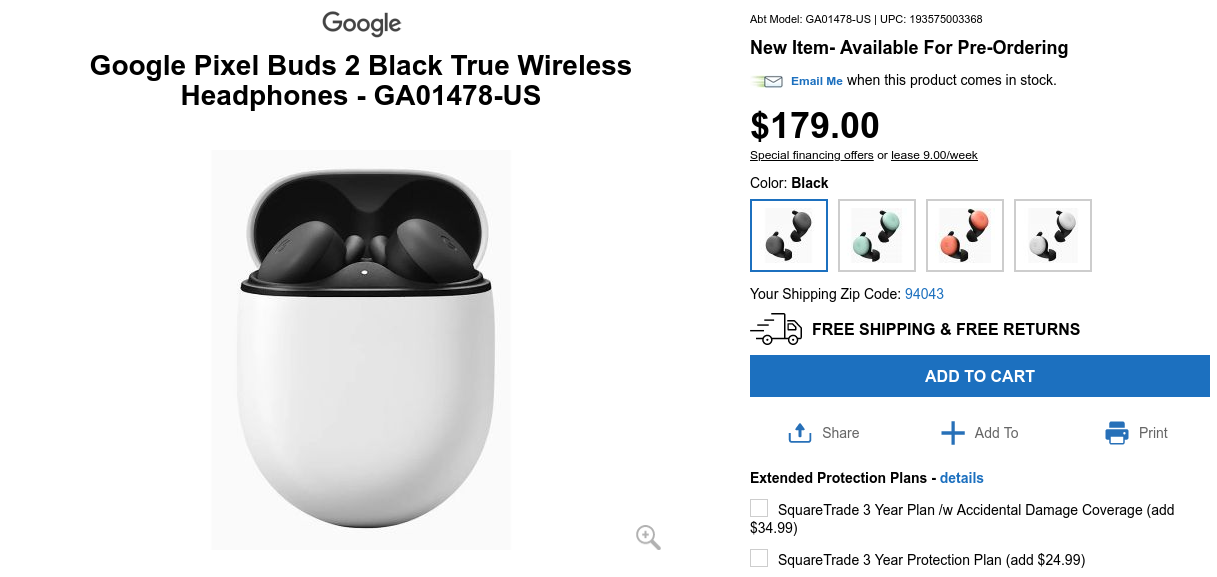Check SquareTrade 3 Year Protection Plan box
This screenshot has width=1217, height=577.
click(760, 559)
